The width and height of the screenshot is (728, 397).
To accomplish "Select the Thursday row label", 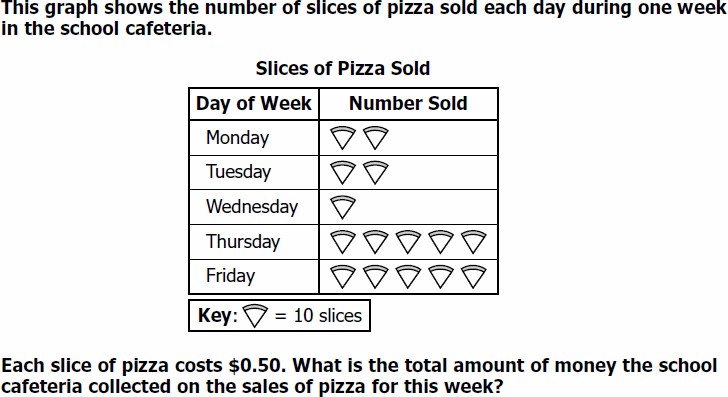I will (243, 241).
